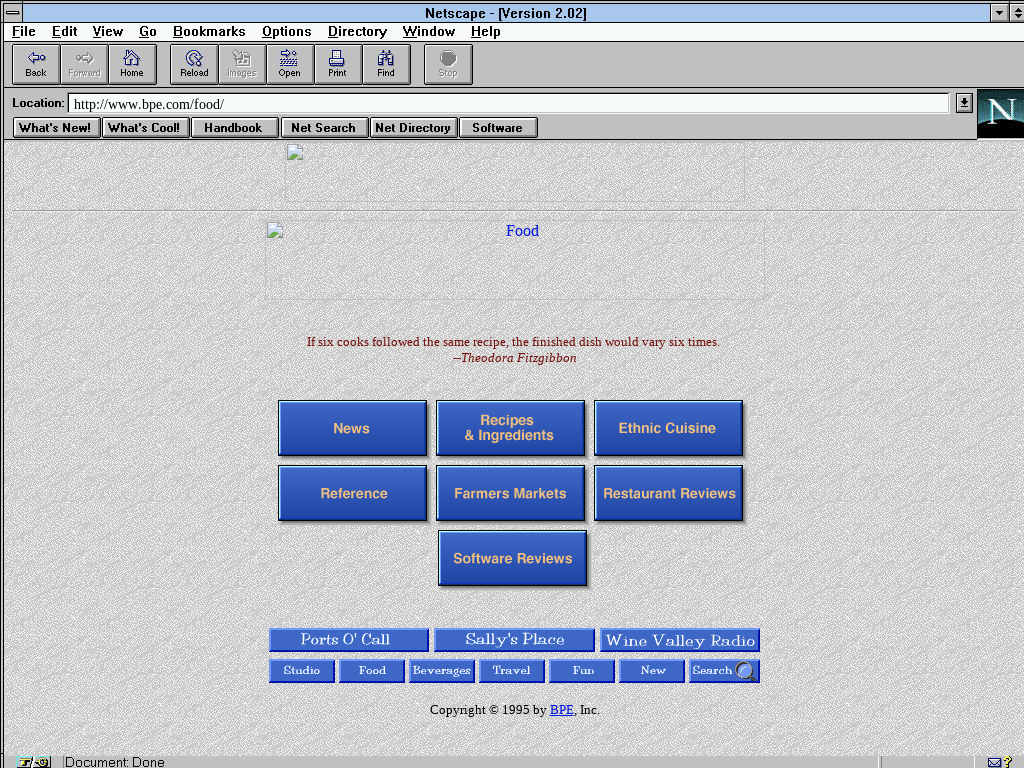Print the page using toolbar icon
Viewport: 1024px width, 768px height.
337,64
